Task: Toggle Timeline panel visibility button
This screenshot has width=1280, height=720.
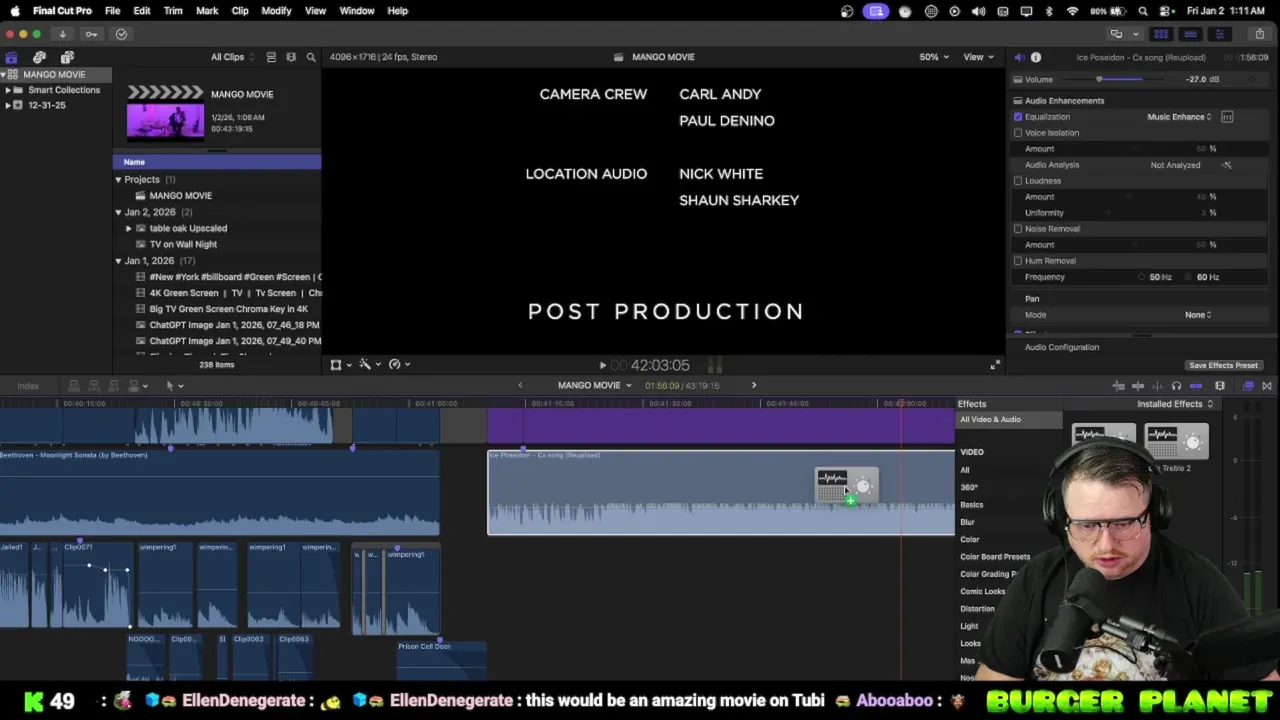Action: 1190,34
